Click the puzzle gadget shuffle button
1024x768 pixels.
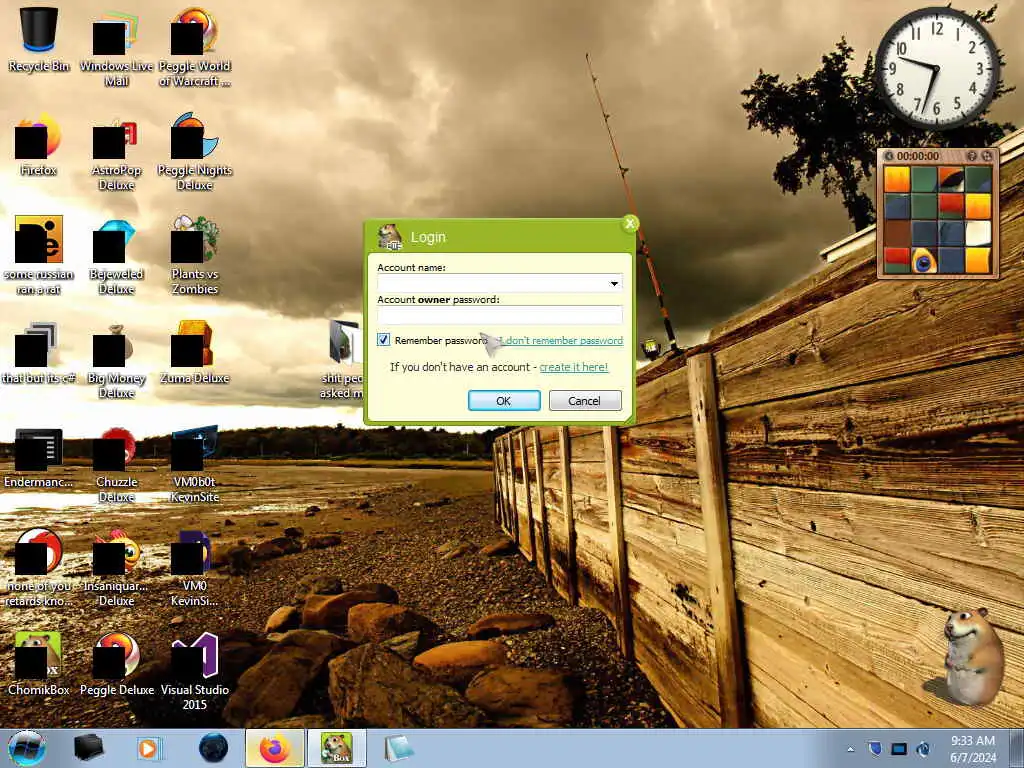[987, 156]
